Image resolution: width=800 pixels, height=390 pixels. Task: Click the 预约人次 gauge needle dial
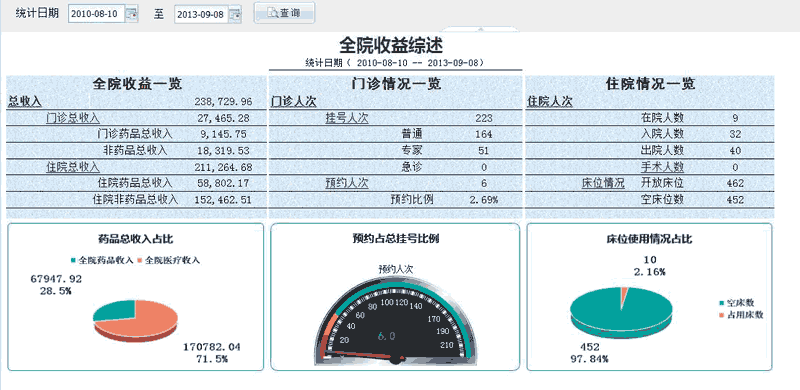click(395, 322)
